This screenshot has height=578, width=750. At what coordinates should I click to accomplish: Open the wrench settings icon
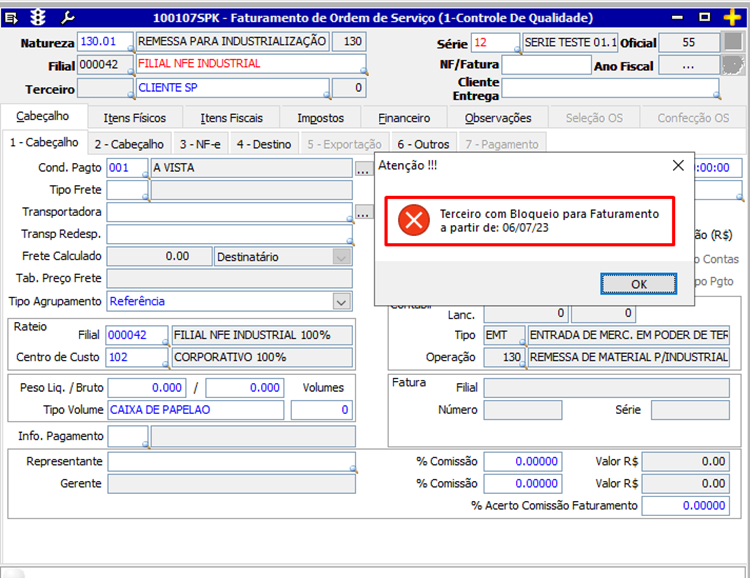click(x=67, y=18)
